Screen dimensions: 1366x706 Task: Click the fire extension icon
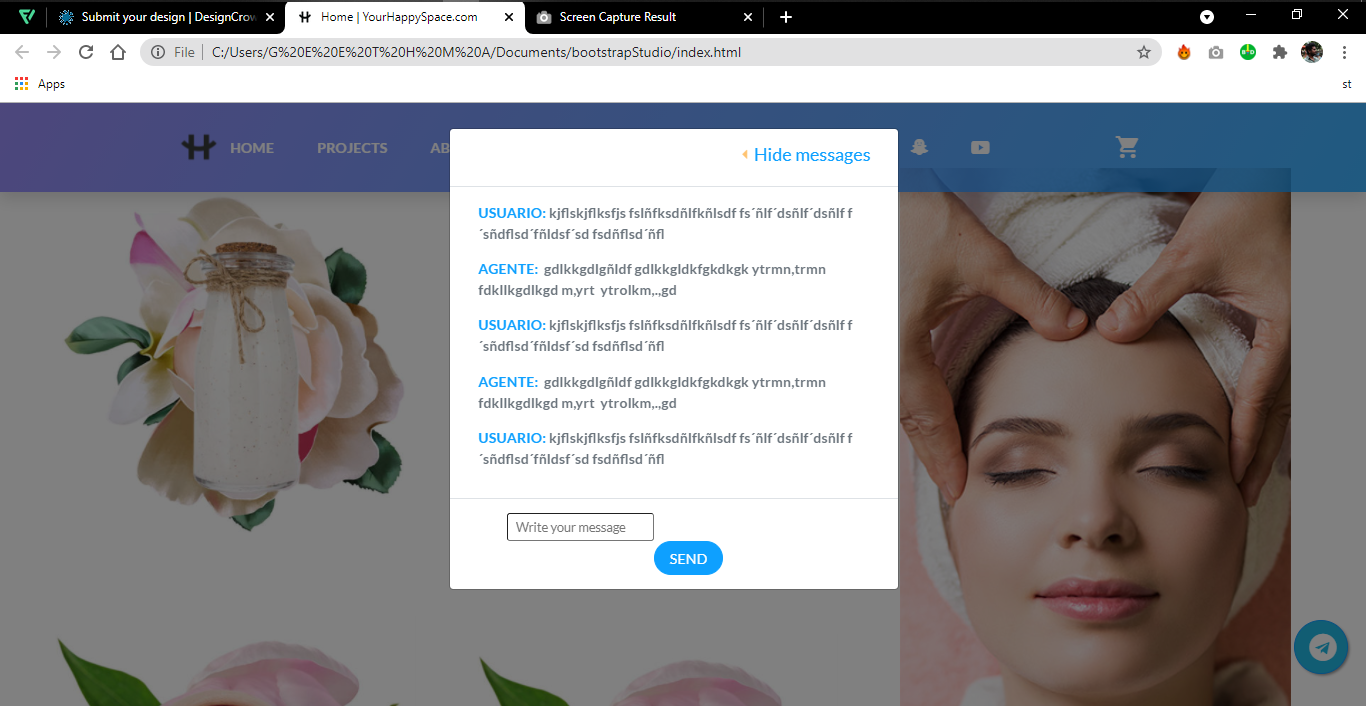pyautogui.click(x=1184, y=52)
